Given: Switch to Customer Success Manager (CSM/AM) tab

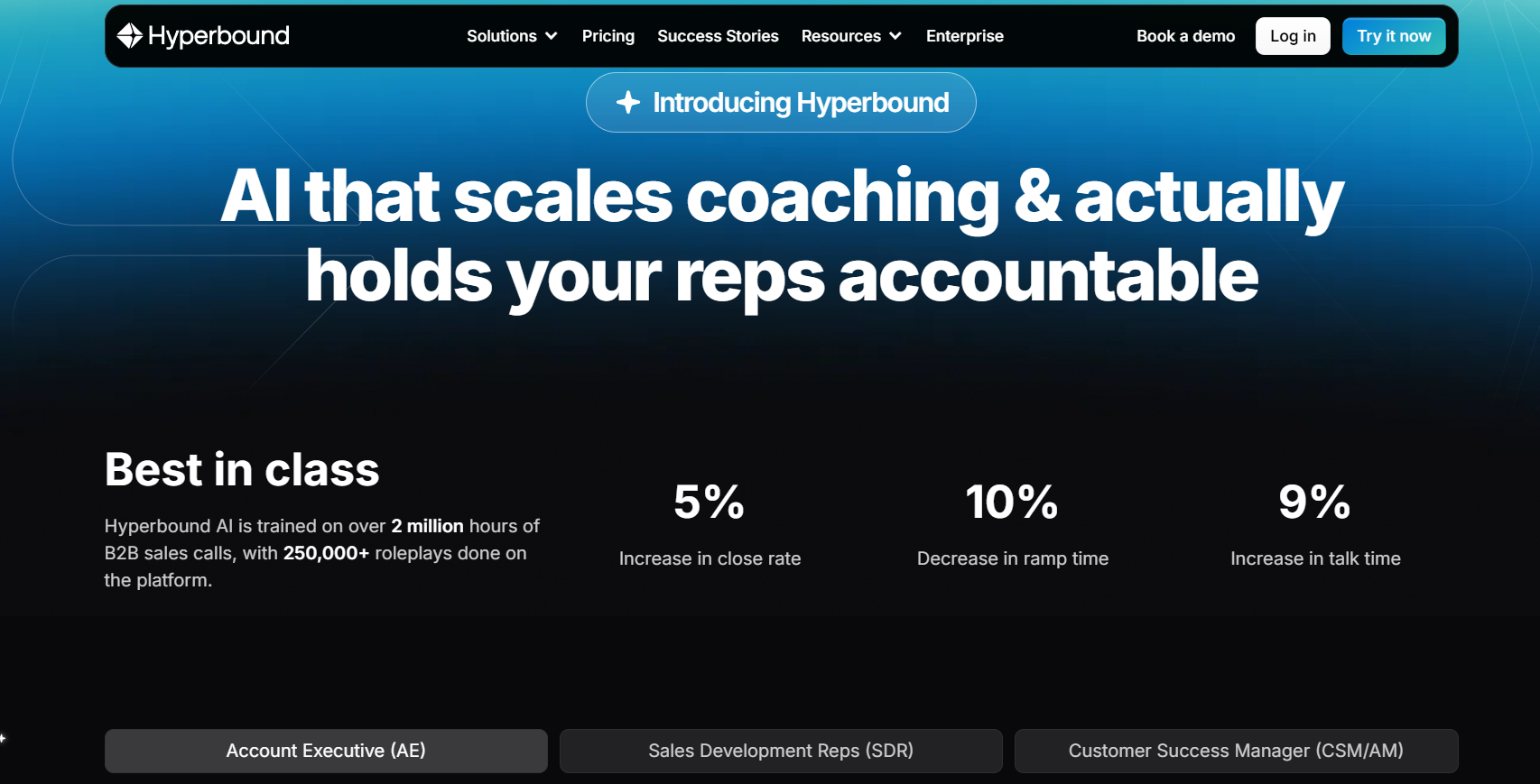Looking at the screenshot, I should 1236,751.
